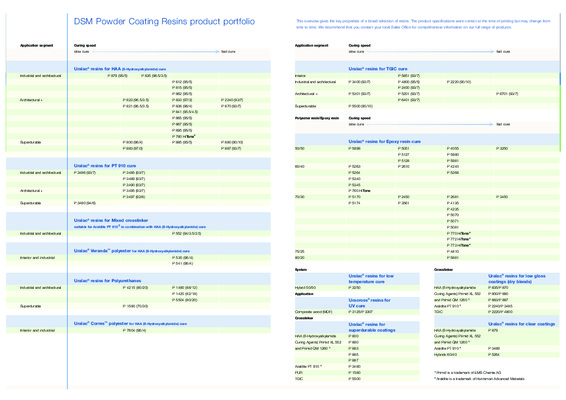This screenshot has height=400, width=566.
Task: Click 'Uralac resins for low gloss coatings' heading
Action: point(517,279)
